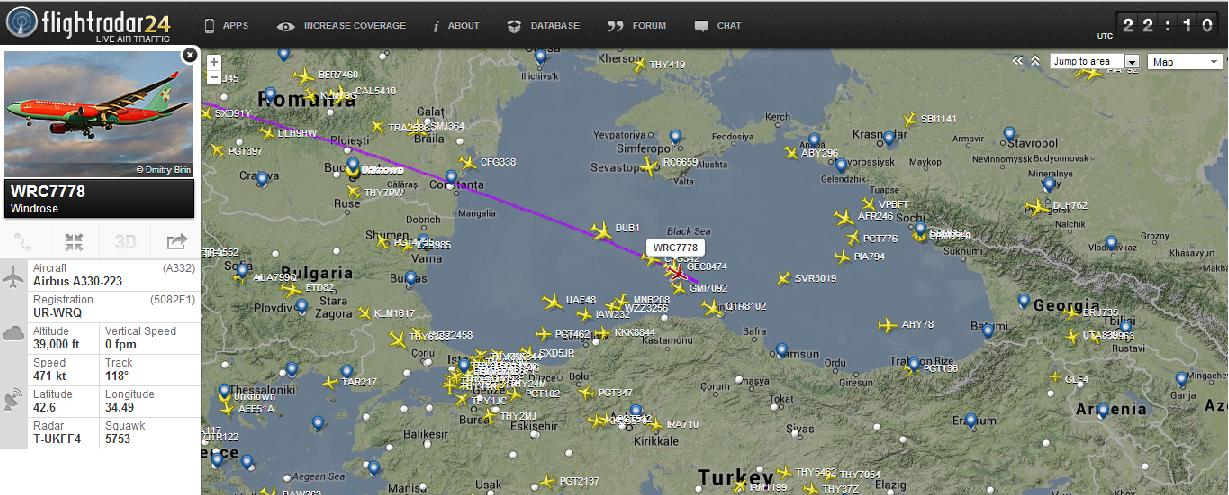Collapse toolbar with double left chevrons
Image resolution: width=1229 pixels, height=495 pixels.
click(x=1019, y=61)
